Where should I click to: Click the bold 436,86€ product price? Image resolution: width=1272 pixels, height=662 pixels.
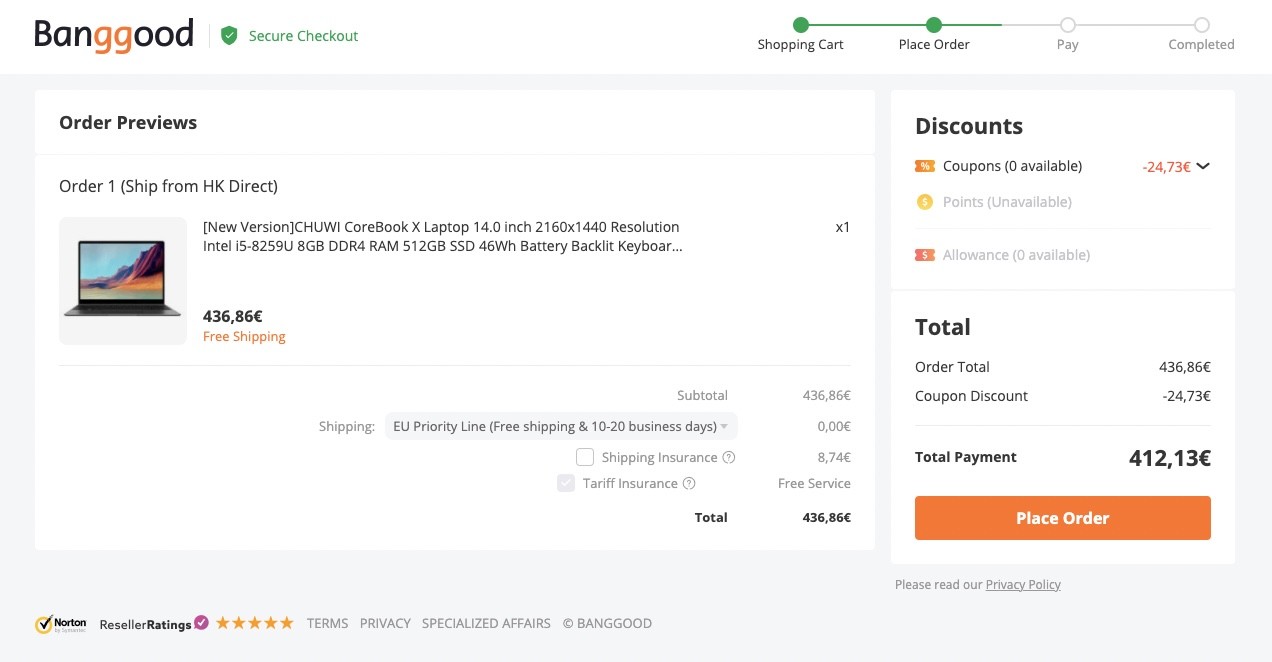232,316
